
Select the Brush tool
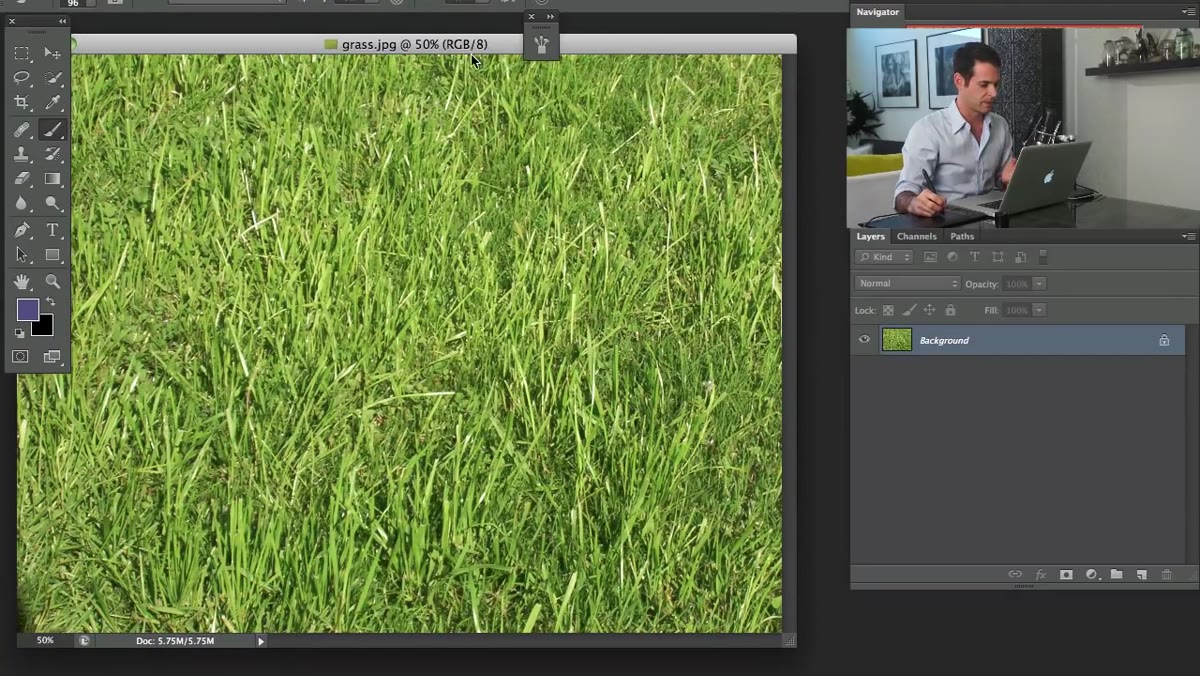pyautogui.click(x=52, y=129)
